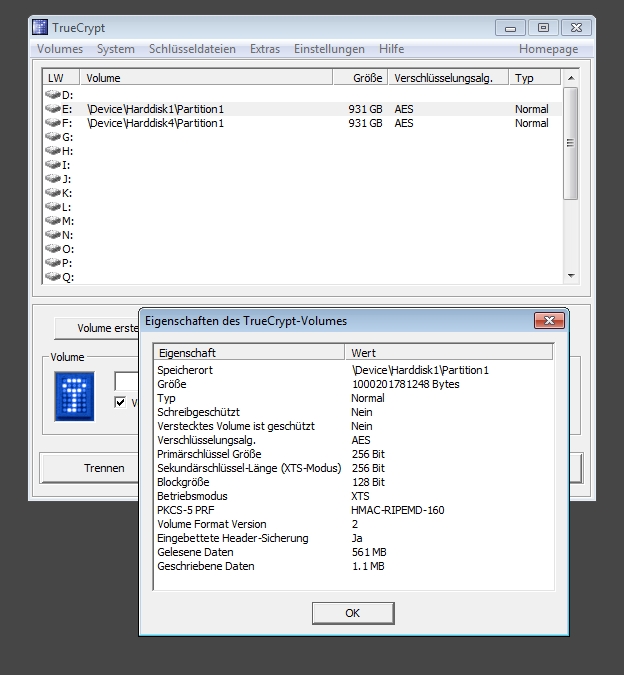Open the Hilfe menu

click(x=391, y=49)
